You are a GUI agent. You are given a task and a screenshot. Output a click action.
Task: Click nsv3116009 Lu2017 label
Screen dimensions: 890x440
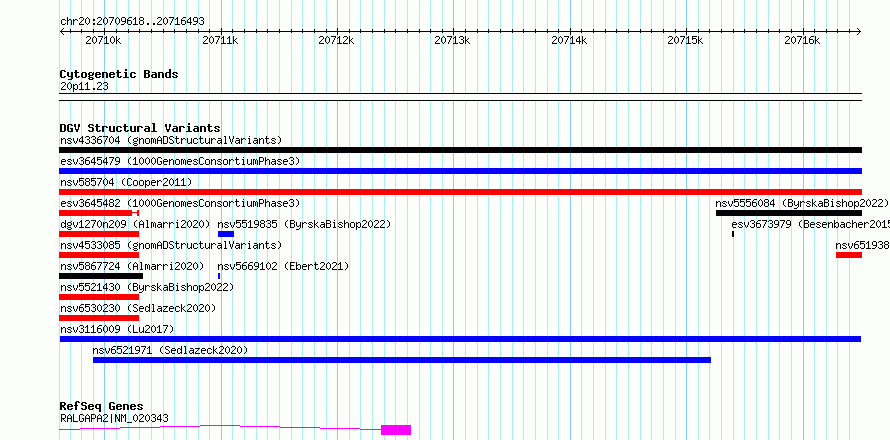117,329
